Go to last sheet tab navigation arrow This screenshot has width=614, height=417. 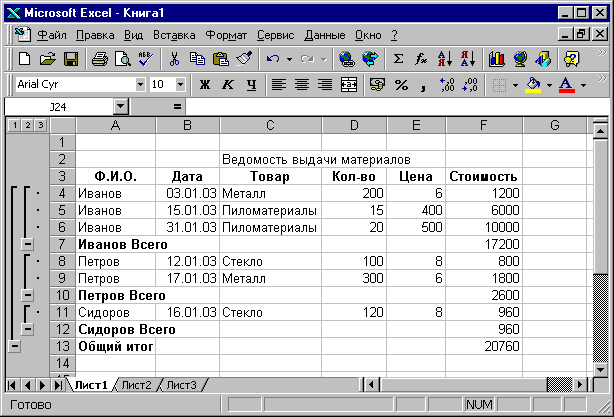click(58, 385)
